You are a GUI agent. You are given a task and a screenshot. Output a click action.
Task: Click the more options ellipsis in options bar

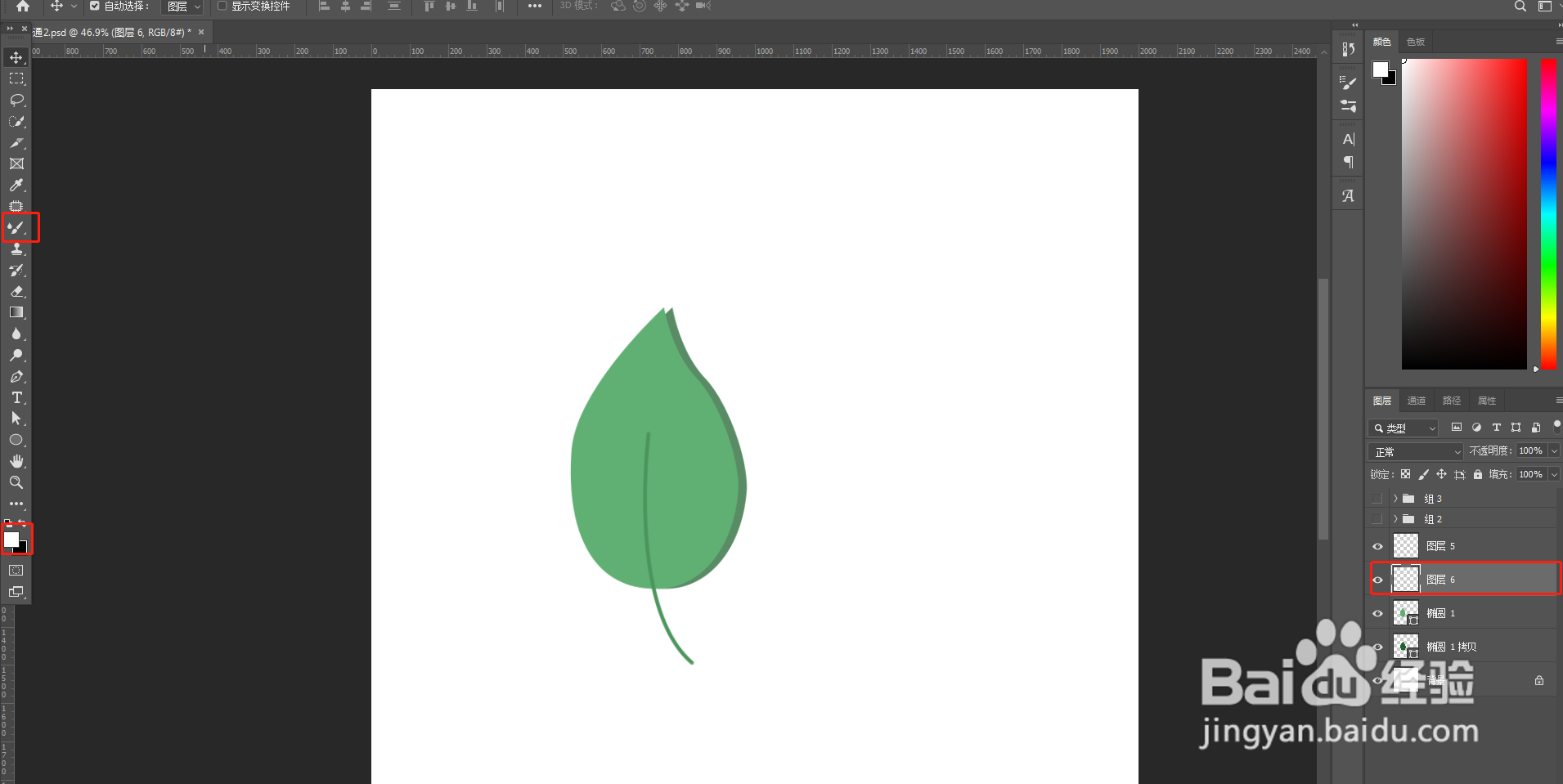coord(535,6)
